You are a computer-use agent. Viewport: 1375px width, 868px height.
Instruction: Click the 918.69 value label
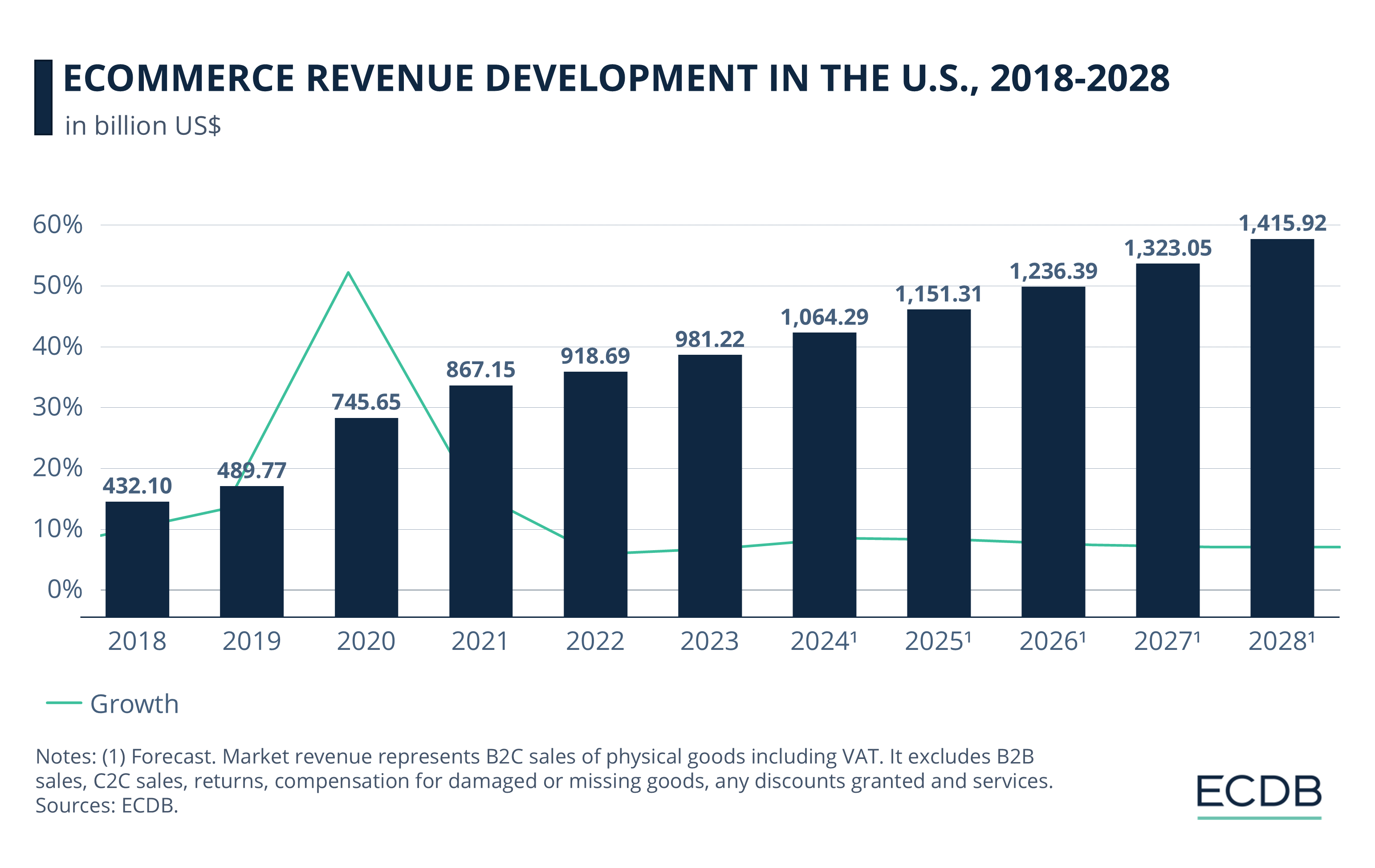[595, 356]
